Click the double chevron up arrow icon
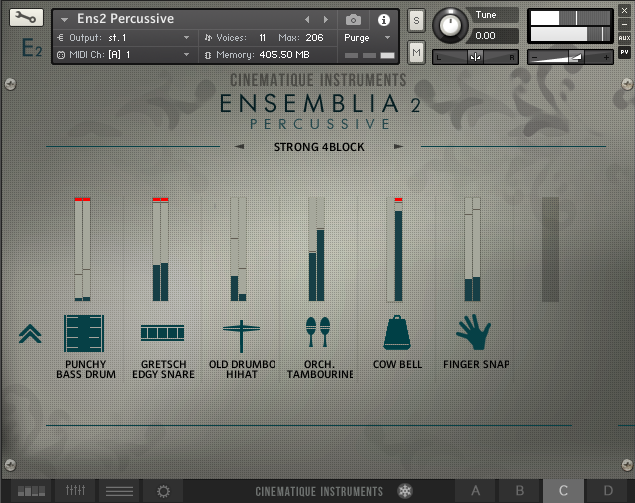Viewport: 635px width, 503px height. tap(30, 334)
